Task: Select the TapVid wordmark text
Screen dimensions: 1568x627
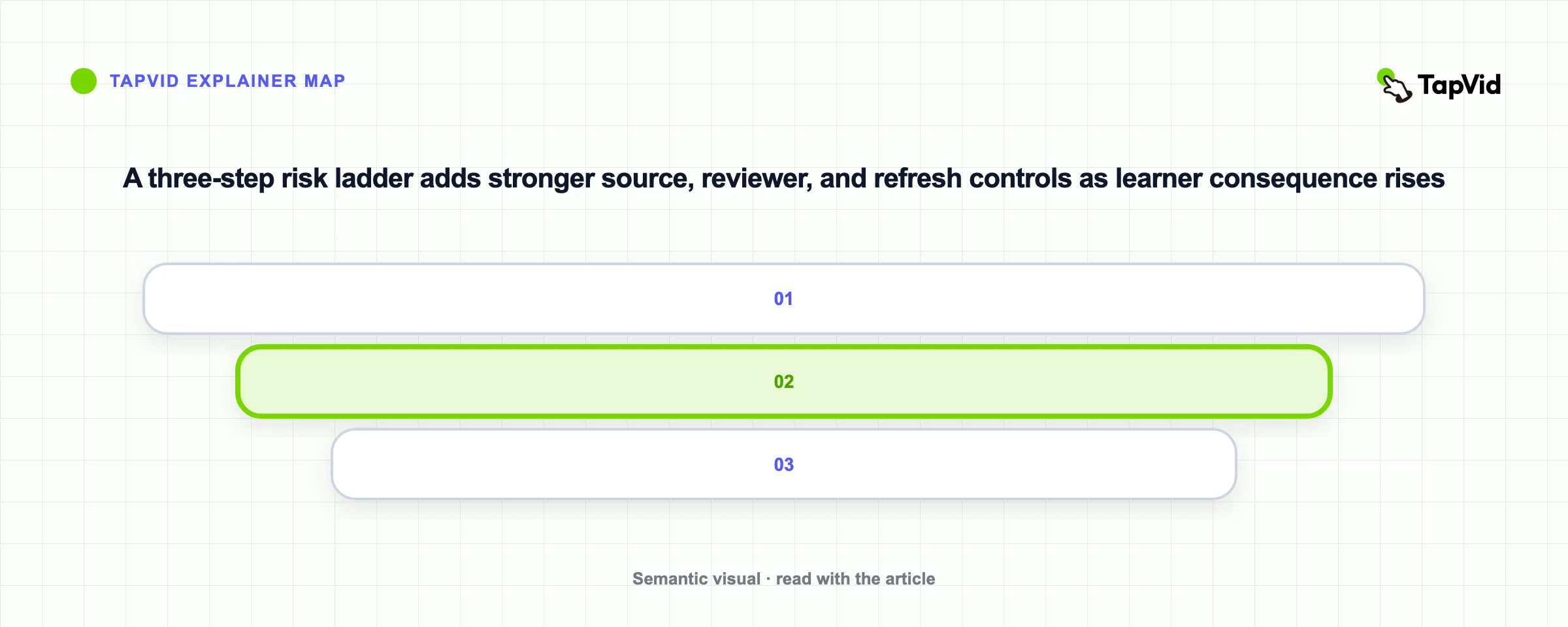Action: pos(1459,86)
